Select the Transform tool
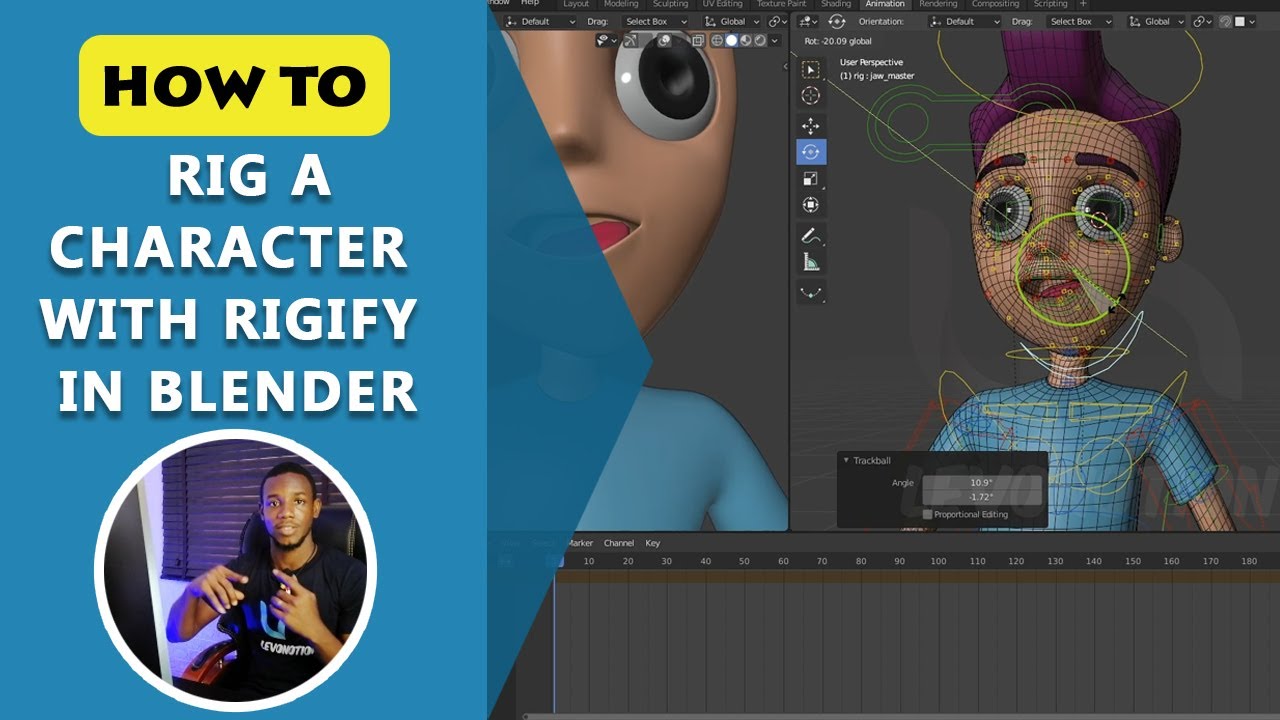 811,205
